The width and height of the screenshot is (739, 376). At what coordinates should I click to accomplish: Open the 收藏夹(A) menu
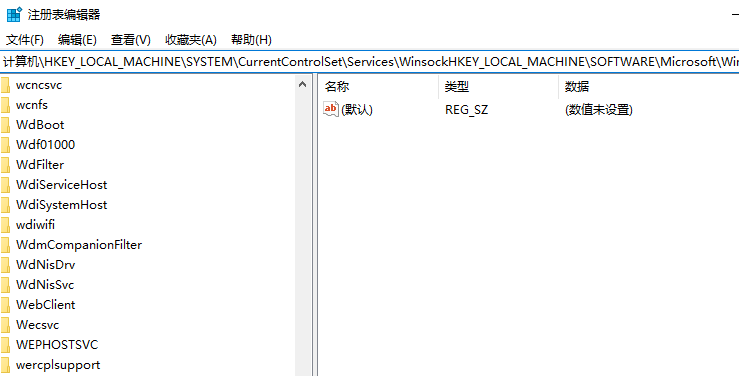pyautogui.click(x=191, y=40)
